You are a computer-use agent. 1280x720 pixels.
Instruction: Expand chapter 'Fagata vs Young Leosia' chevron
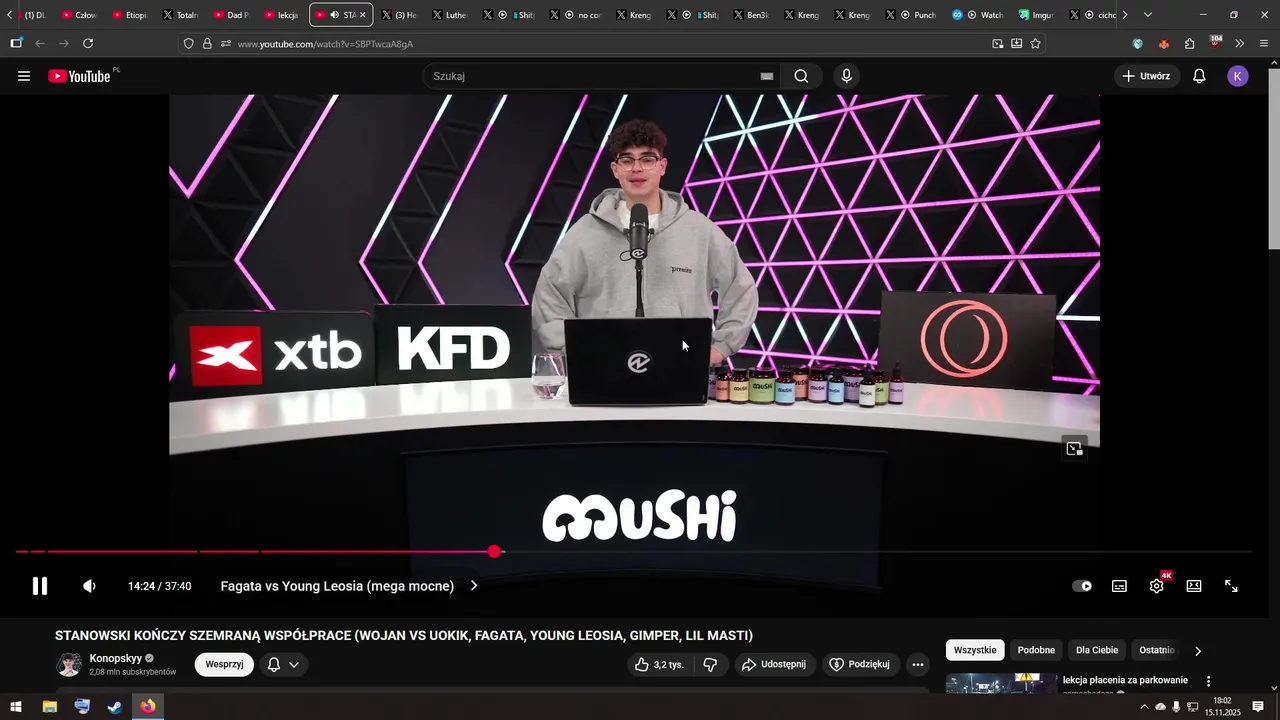click(474, 586)
